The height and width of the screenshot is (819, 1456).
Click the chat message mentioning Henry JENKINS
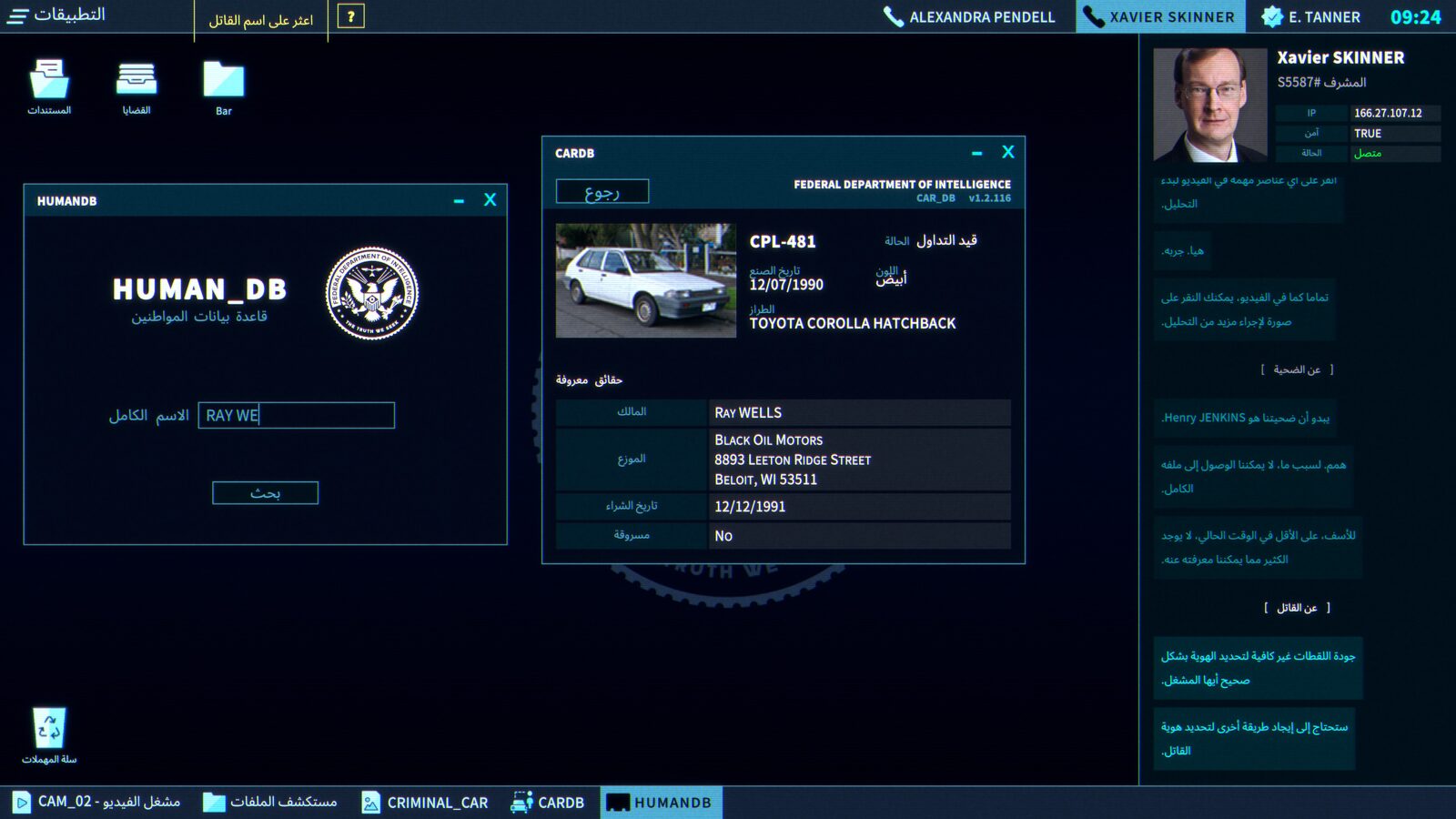(1245, 418)
